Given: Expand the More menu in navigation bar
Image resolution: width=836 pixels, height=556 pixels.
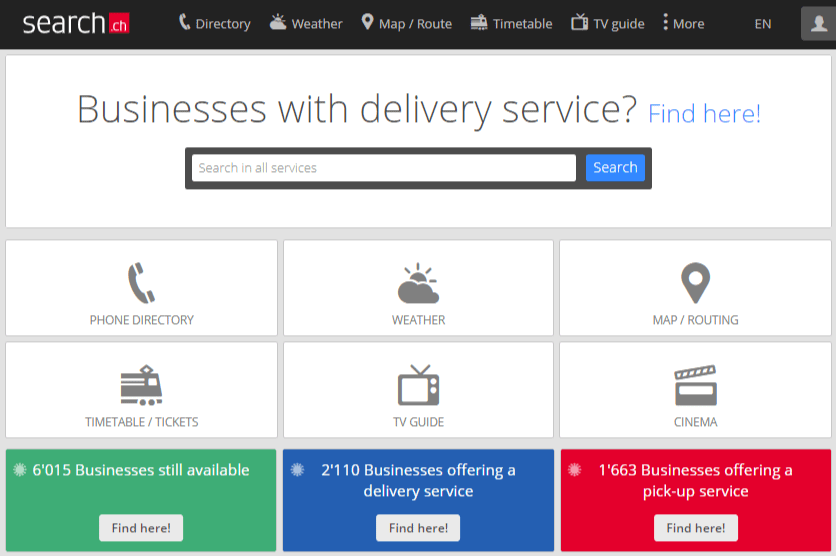Looking at the screenshot, I should coord(684,23).
